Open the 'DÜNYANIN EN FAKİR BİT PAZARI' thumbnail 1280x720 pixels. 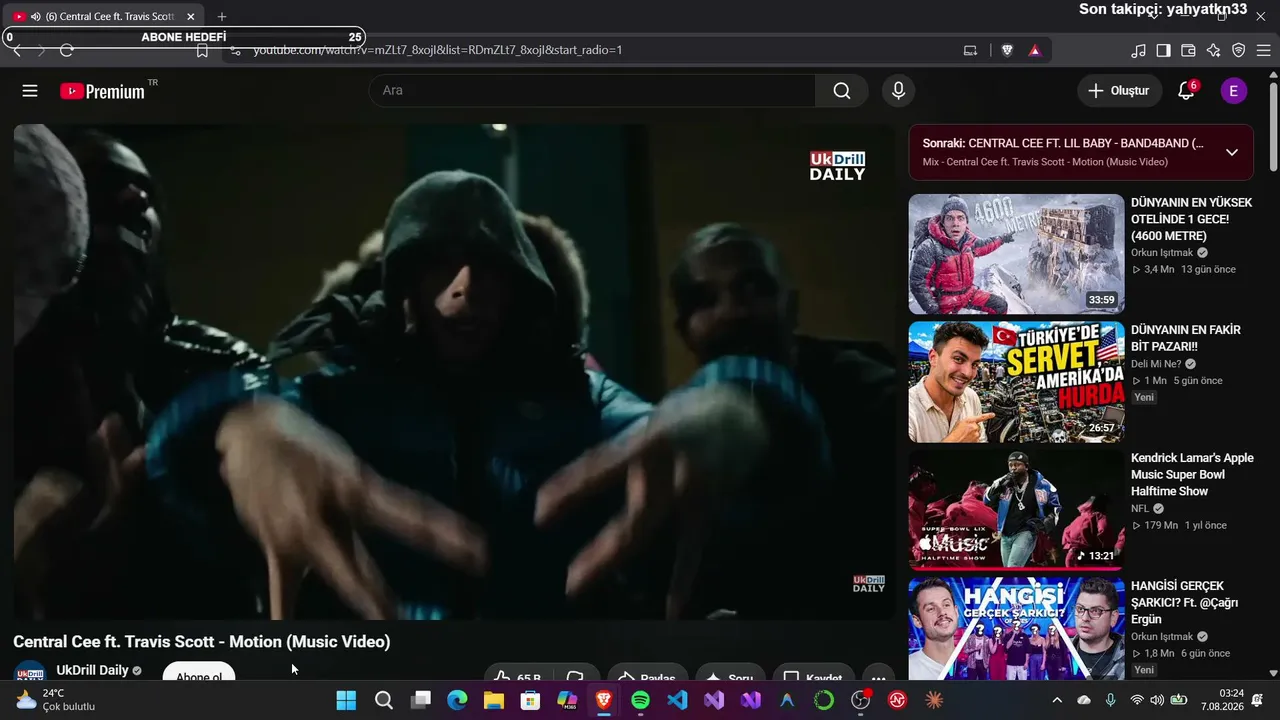tap(1016, 382)
